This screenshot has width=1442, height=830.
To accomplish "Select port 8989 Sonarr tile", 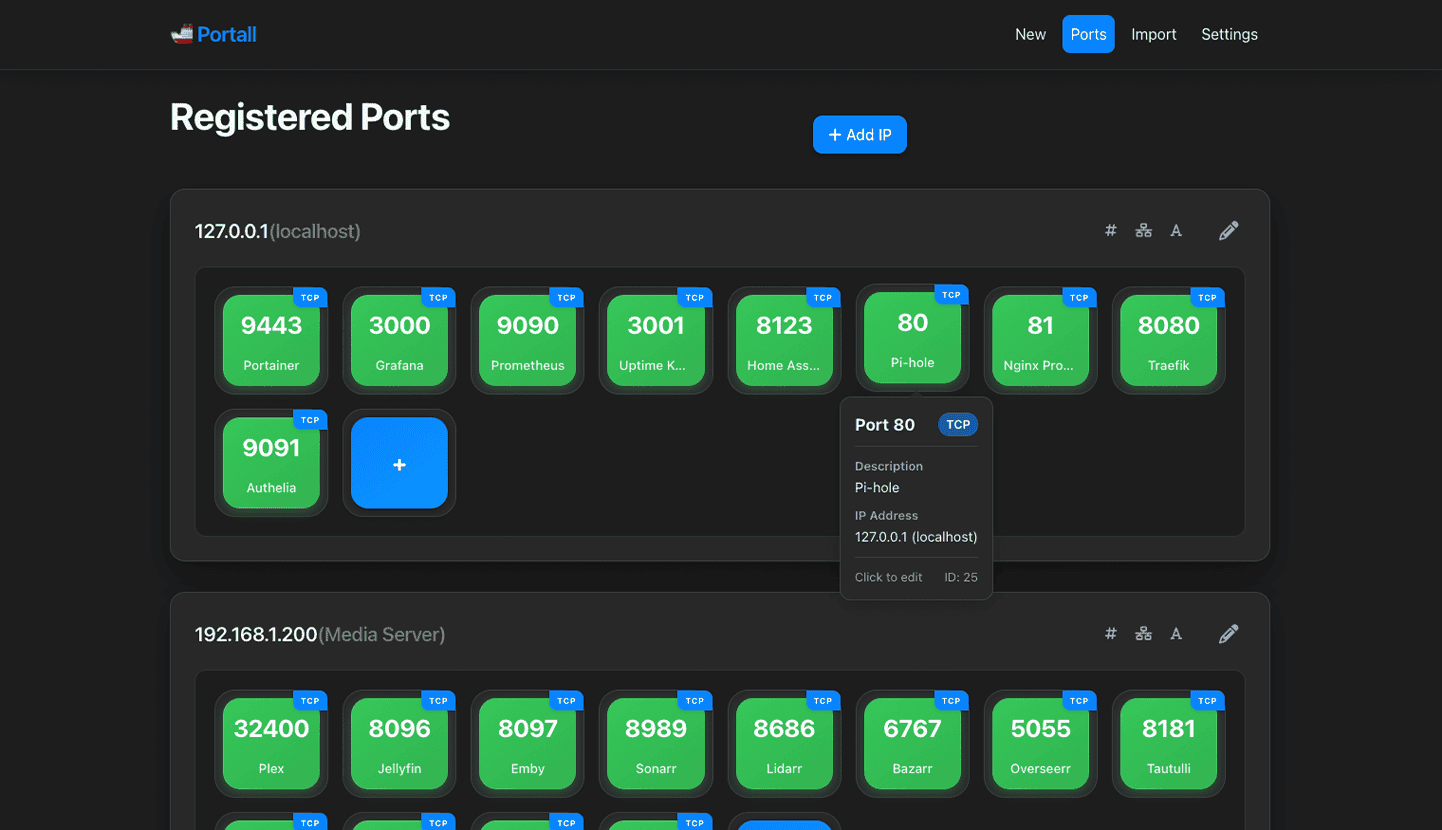I will (x=656, y=743).
